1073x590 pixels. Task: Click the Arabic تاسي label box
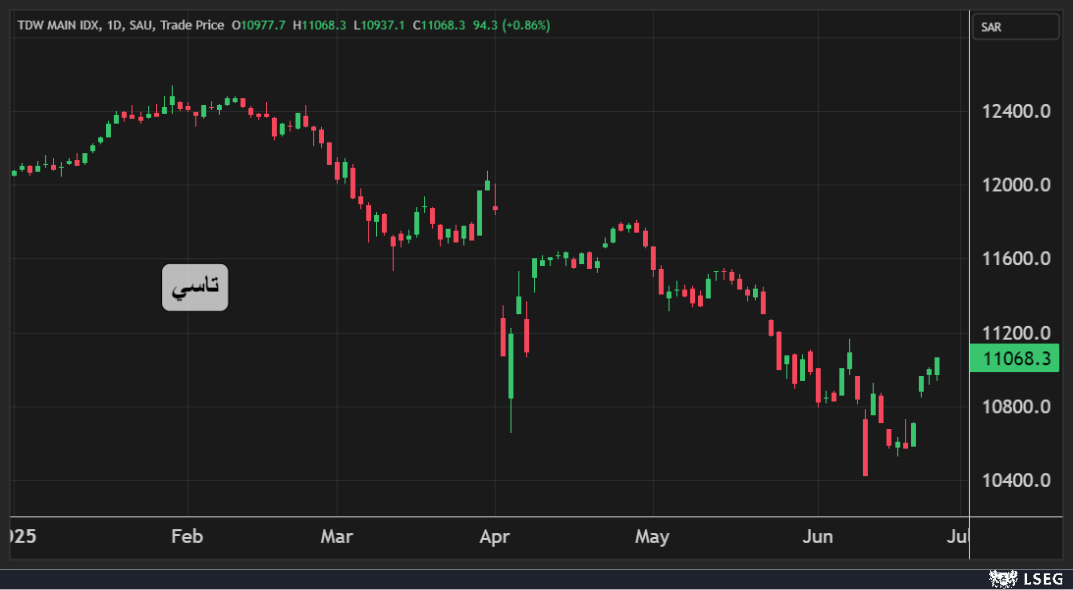pyautogui.click(x=195, y=287)
